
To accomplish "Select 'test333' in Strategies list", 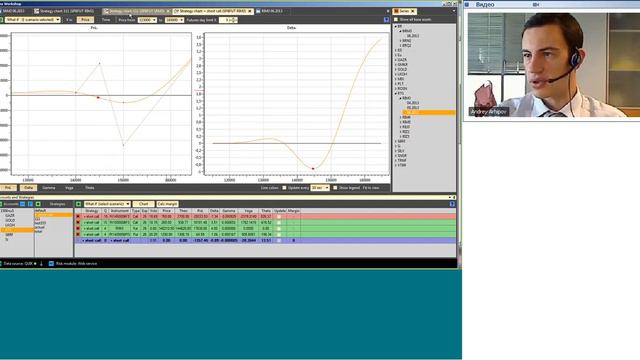I will point(40,223).
